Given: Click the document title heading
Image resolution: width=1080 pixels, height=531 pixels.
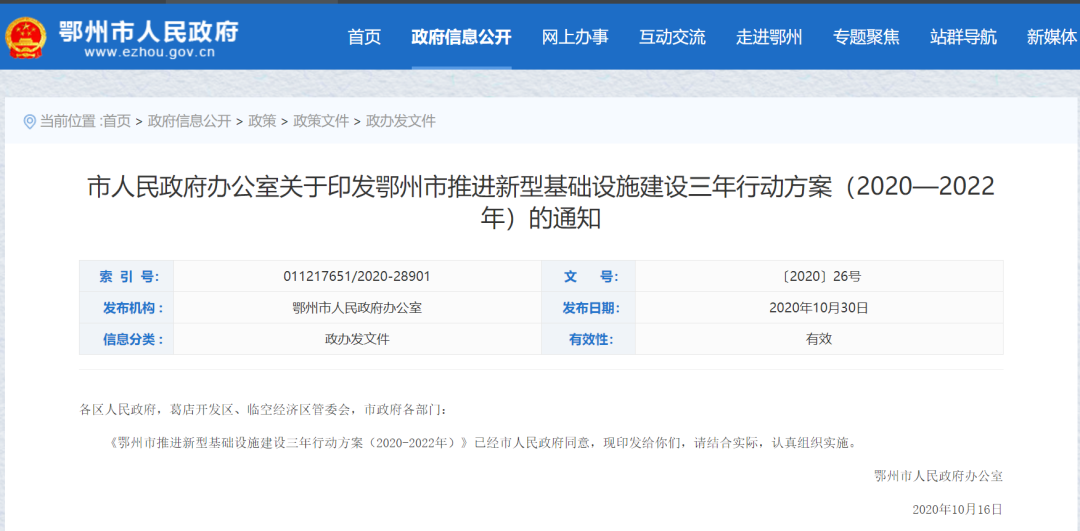Looking at the screenshot, I should pyautogui.click(x=541, y=202).
